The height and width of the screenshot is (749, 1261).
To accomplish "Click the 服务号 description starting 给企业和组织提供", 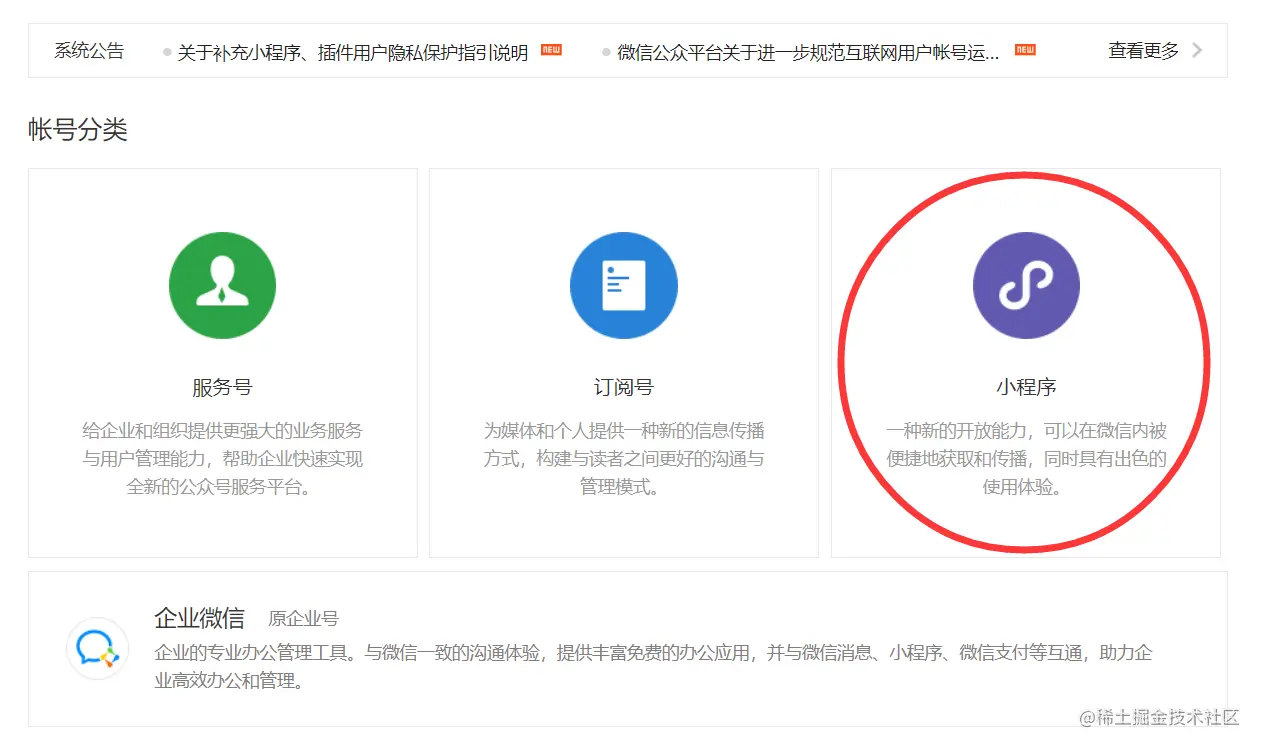I will [222, 459].
